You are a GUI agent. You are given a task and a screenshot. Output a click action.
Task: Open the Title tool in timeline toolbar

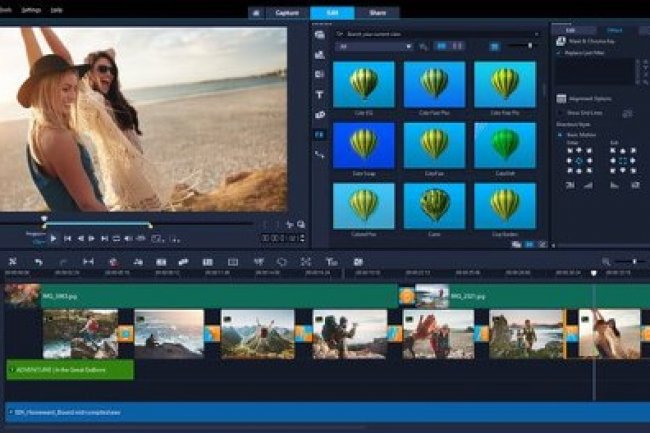pyautogui.click(x=331, y=262)
